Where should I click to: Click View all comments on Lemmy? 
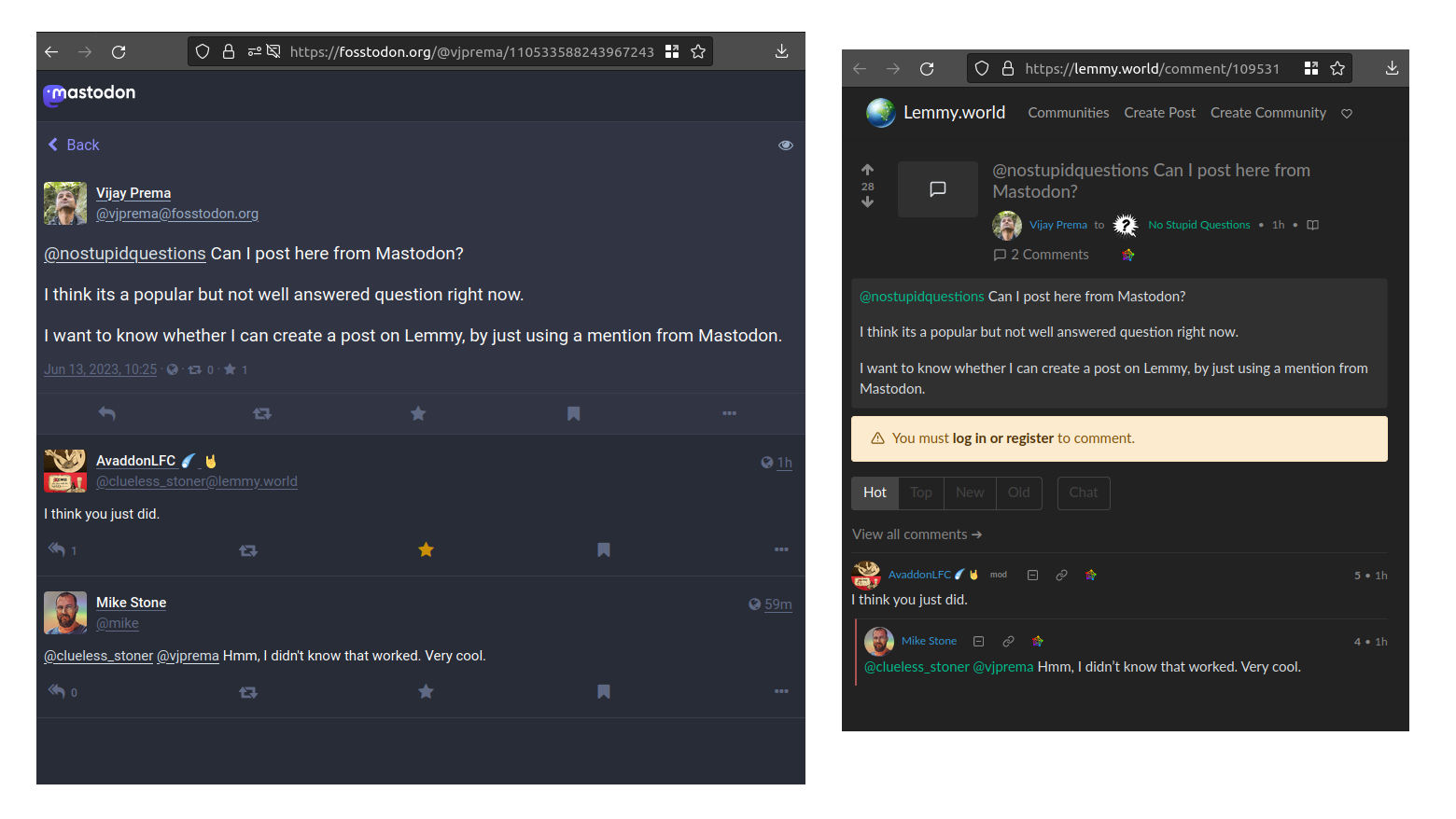[x=917, y=534]
